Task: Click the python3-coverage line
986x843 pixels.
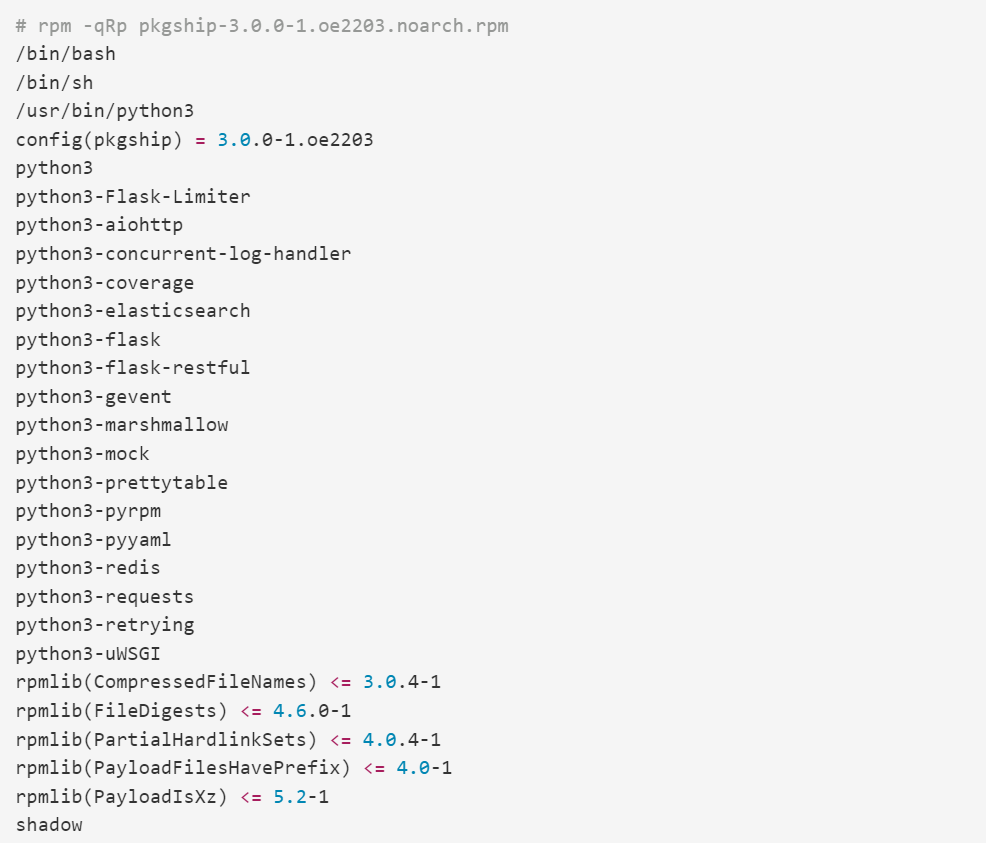Action: (105, 282)
